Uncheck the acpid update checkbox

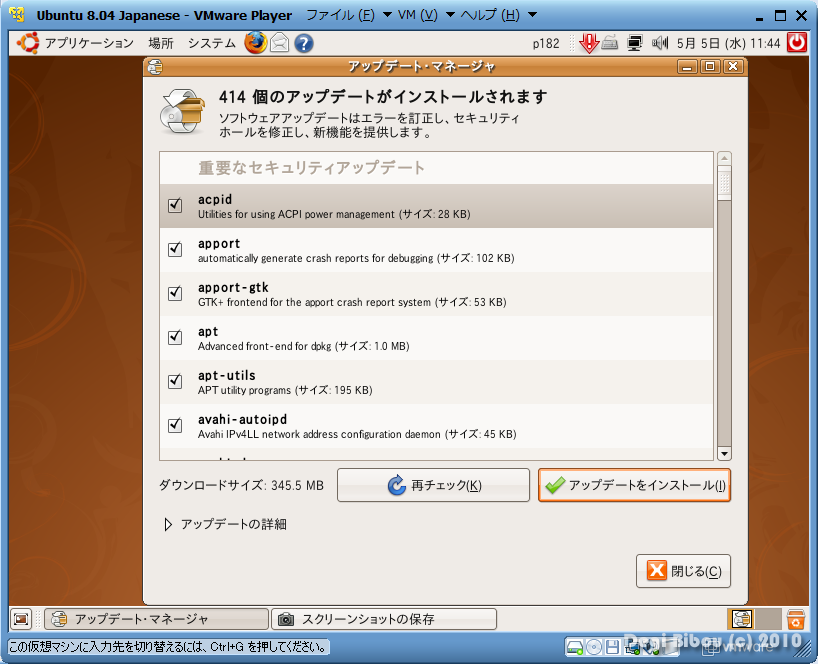point(175,205)
